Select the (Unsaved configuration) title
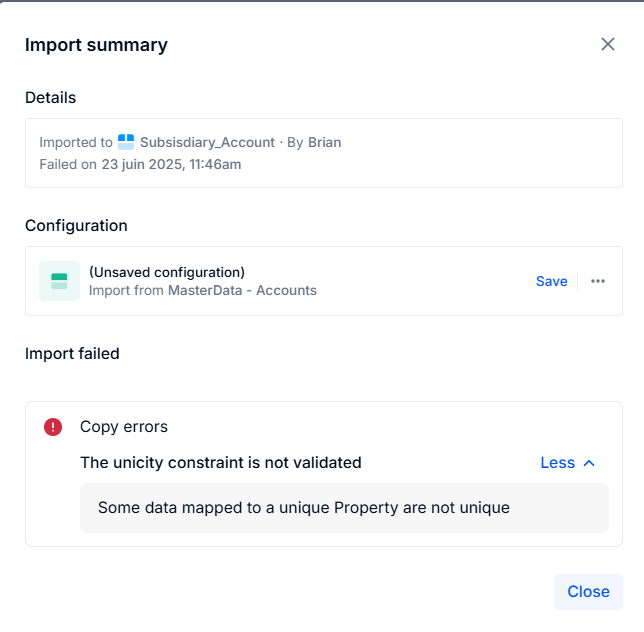644x632 pixels. tap(167, 272)
